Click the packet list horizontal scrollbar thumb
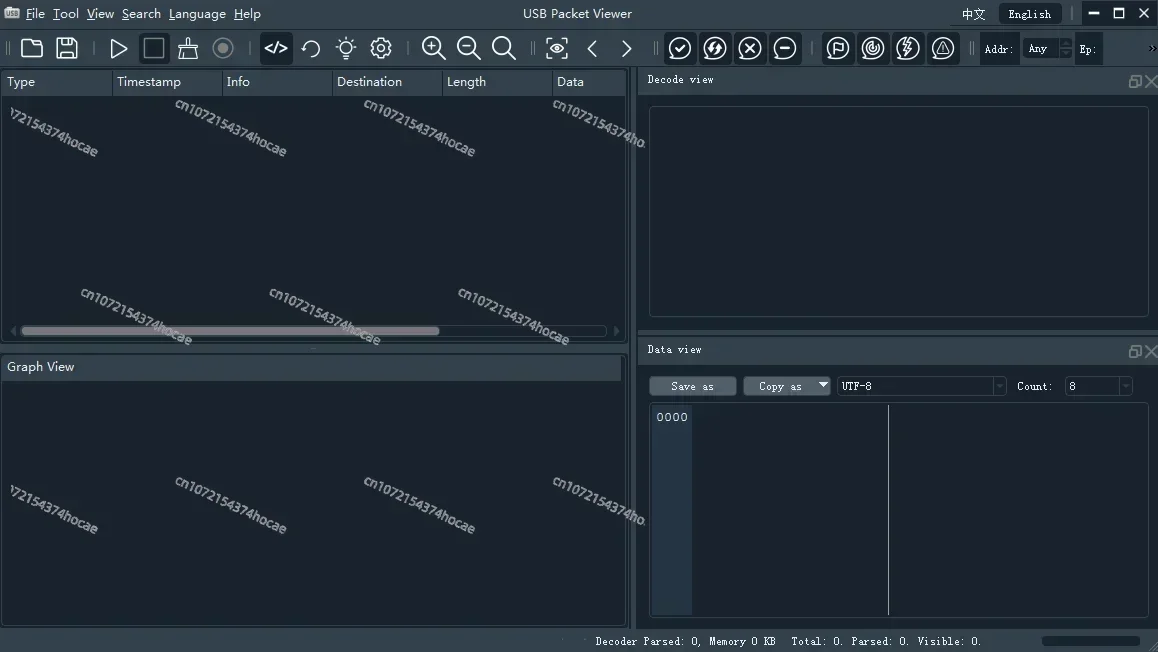Screen dimensions: 1158x652 click(x=230, y=331)
